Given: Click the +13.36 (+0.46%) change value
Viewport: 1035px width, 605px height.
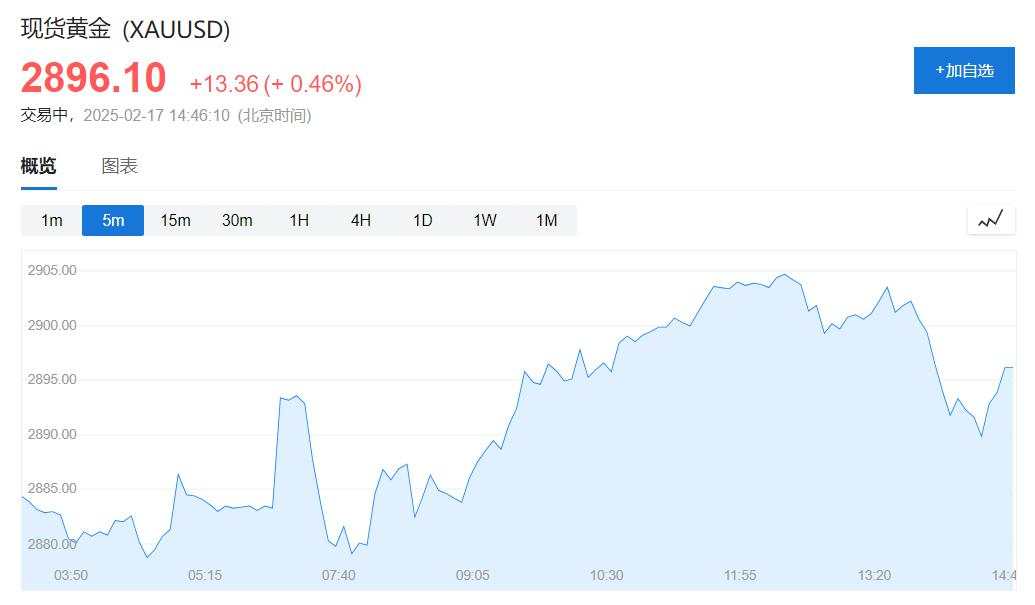Looking at the screenshot, I should (x=275, y=84).
